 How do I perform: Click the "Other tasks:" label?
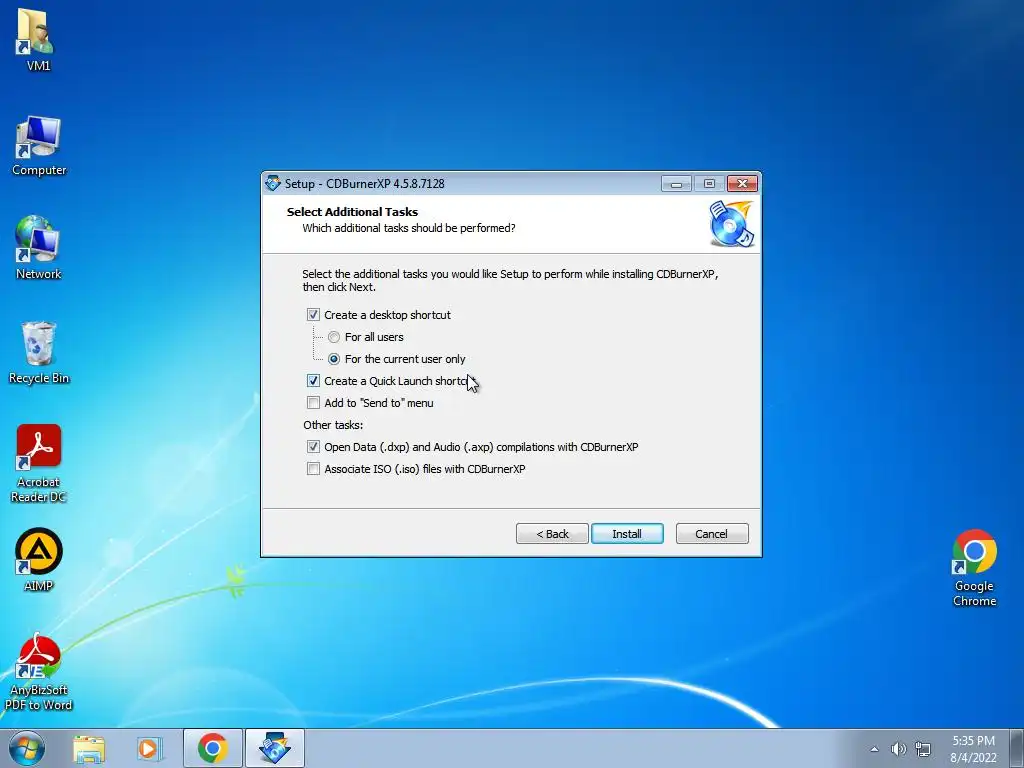pos(333,425)
